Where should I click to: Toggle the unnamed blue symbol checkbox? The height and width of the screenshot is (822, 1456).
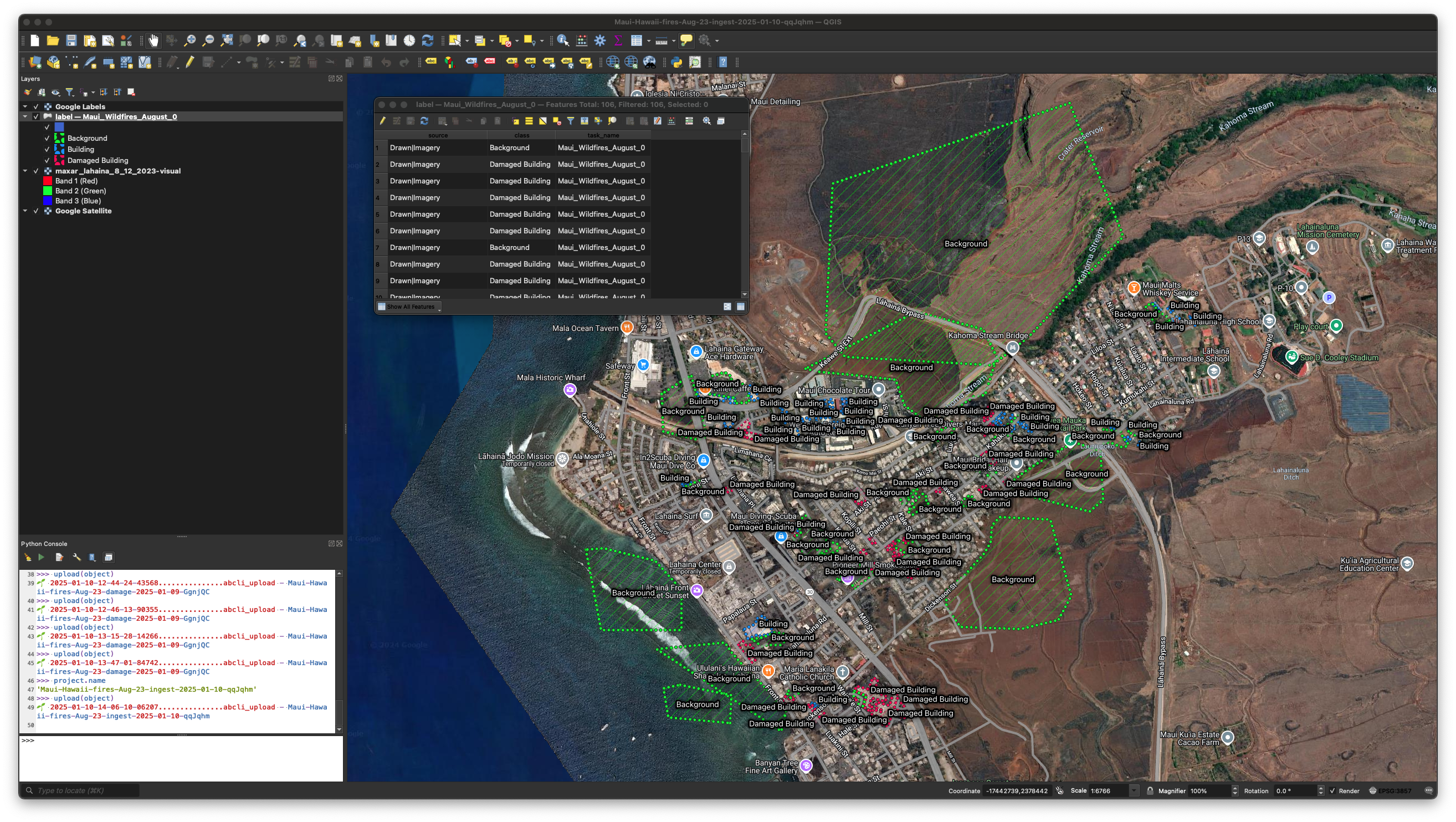48,127
